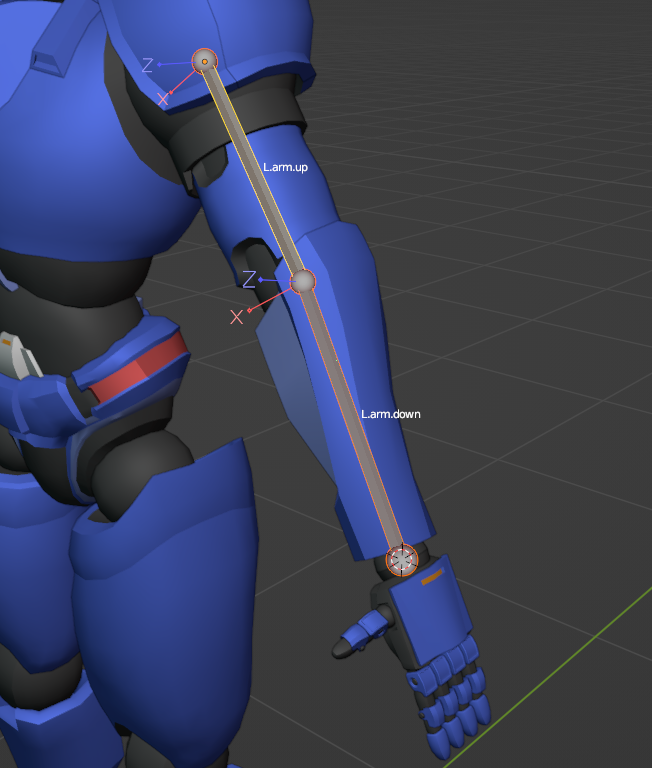Select the L.arm.up bone shaft
The image size is (652, 768).
tap(254, 171)
